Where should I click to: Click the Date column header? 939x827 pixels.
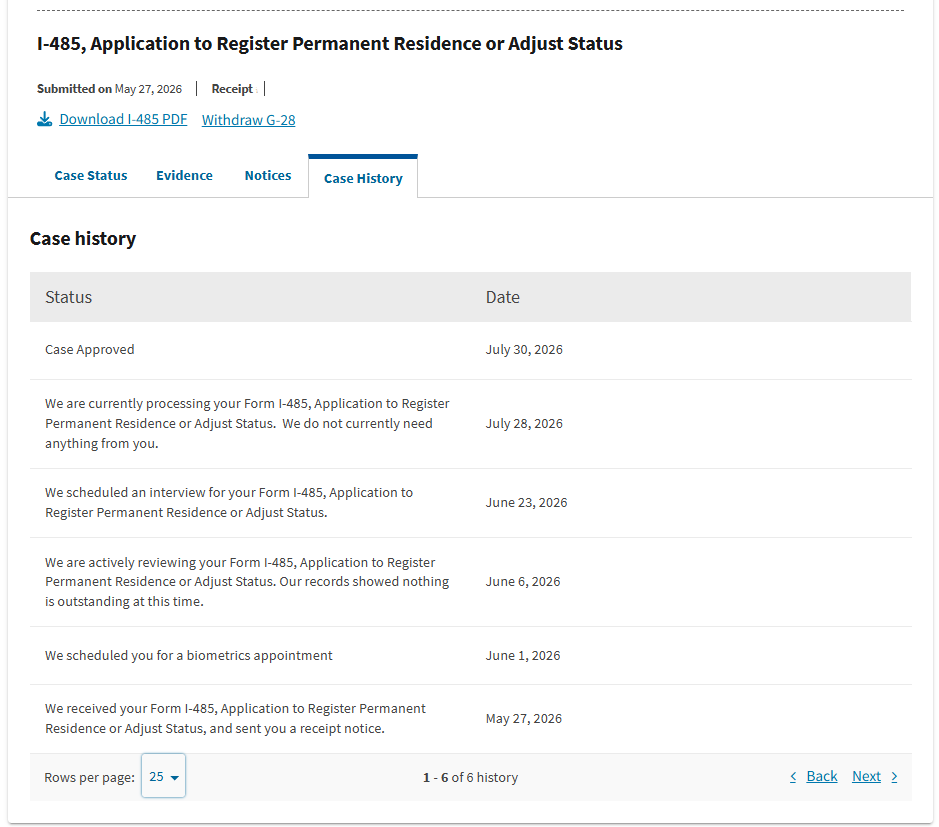point(502,297)
